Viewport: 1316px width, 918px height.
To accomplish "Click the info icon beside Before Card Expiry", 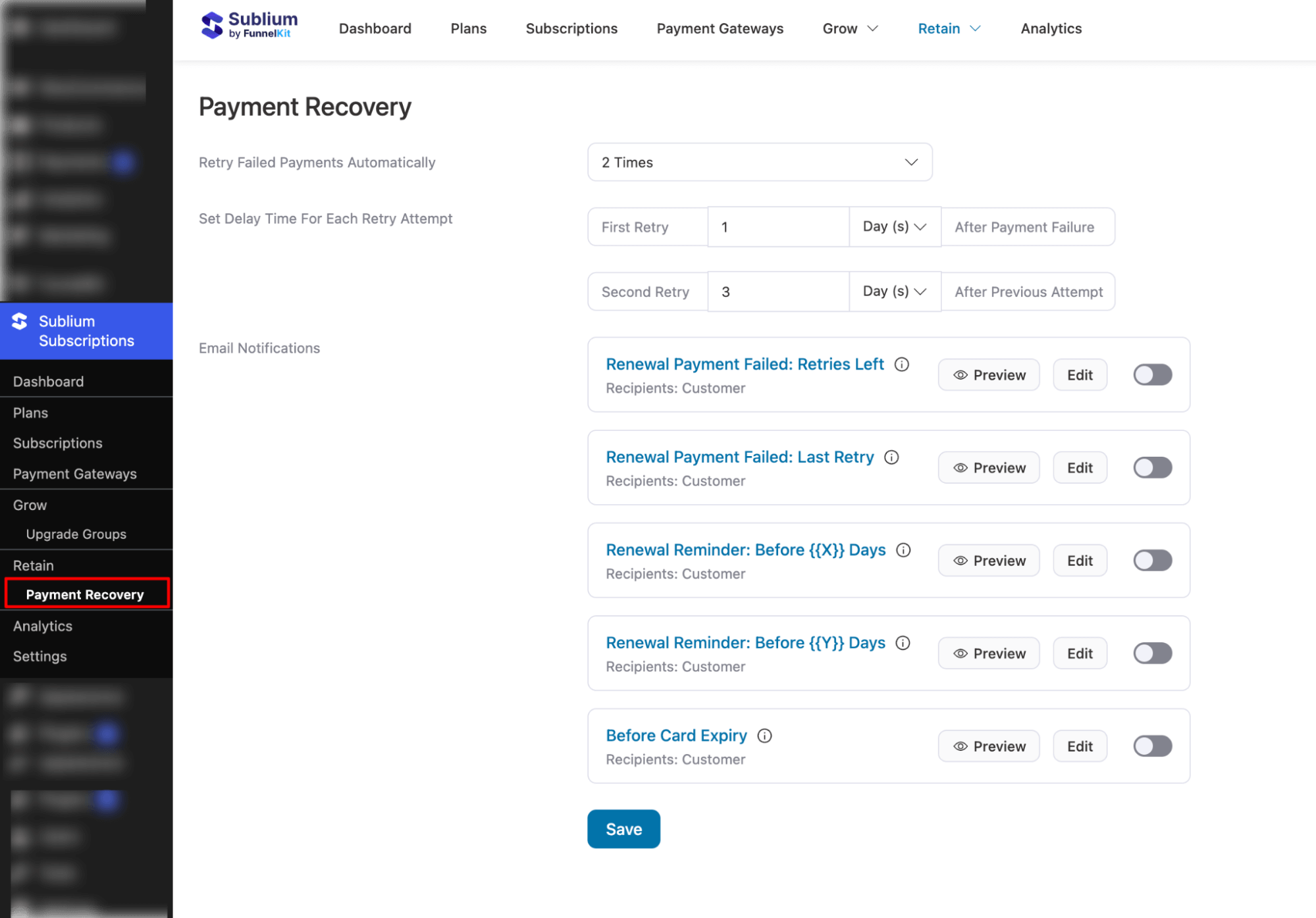I will 764,736.
